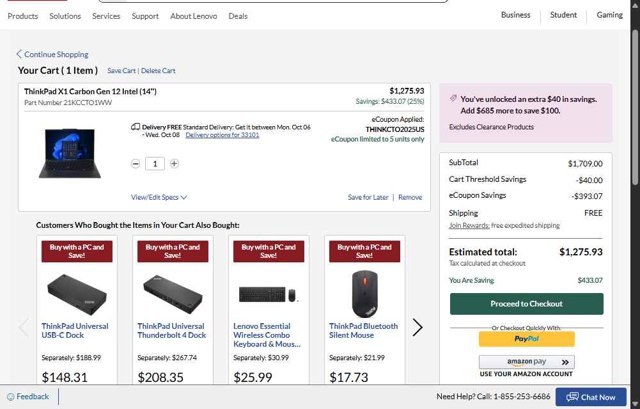Remove ThinkPad X1 Carbon from cart
Screen dimensions: 640x409
[x=410, y=197]
